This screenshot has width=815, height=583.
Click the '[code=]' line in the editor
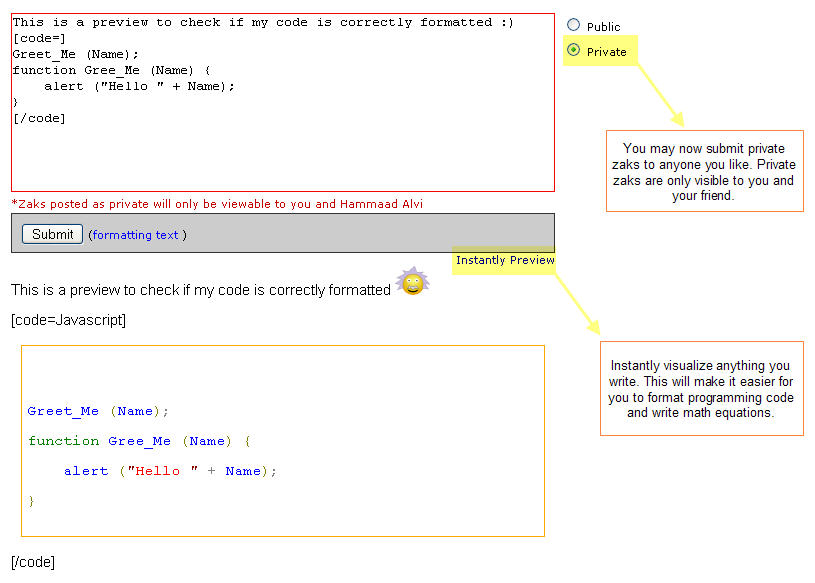pos(40,38)
